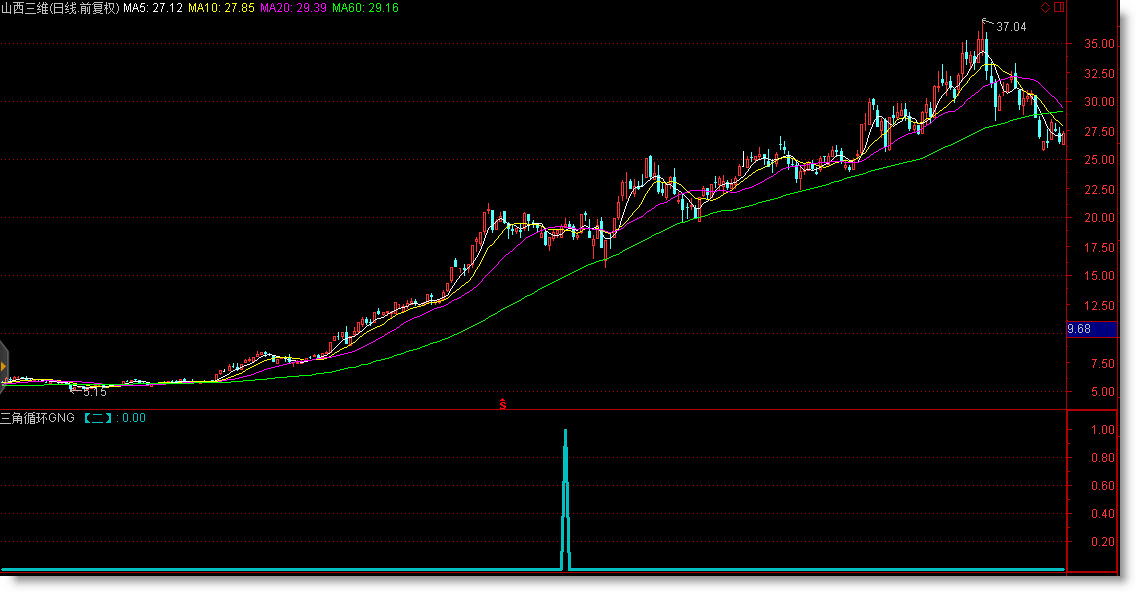Click the blue 9.68 price tag

tap(1079, 329)
